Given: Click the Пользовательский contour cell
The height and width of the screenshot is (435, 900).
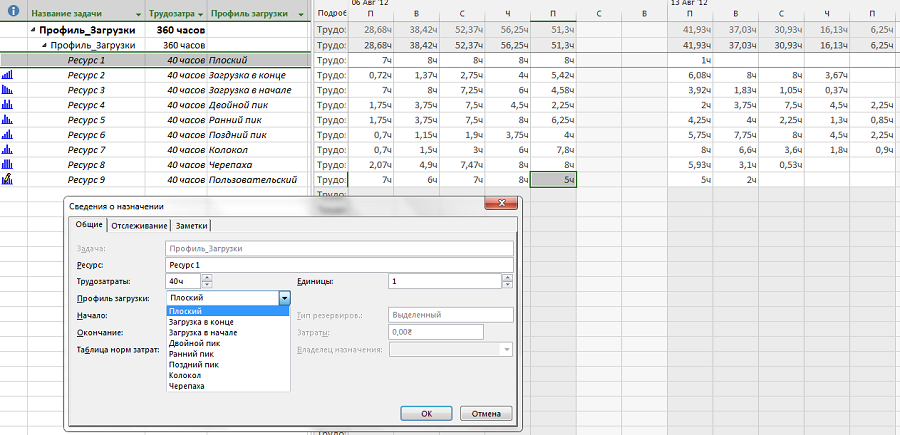Looking at the screenshot, I should coord(259,180).
